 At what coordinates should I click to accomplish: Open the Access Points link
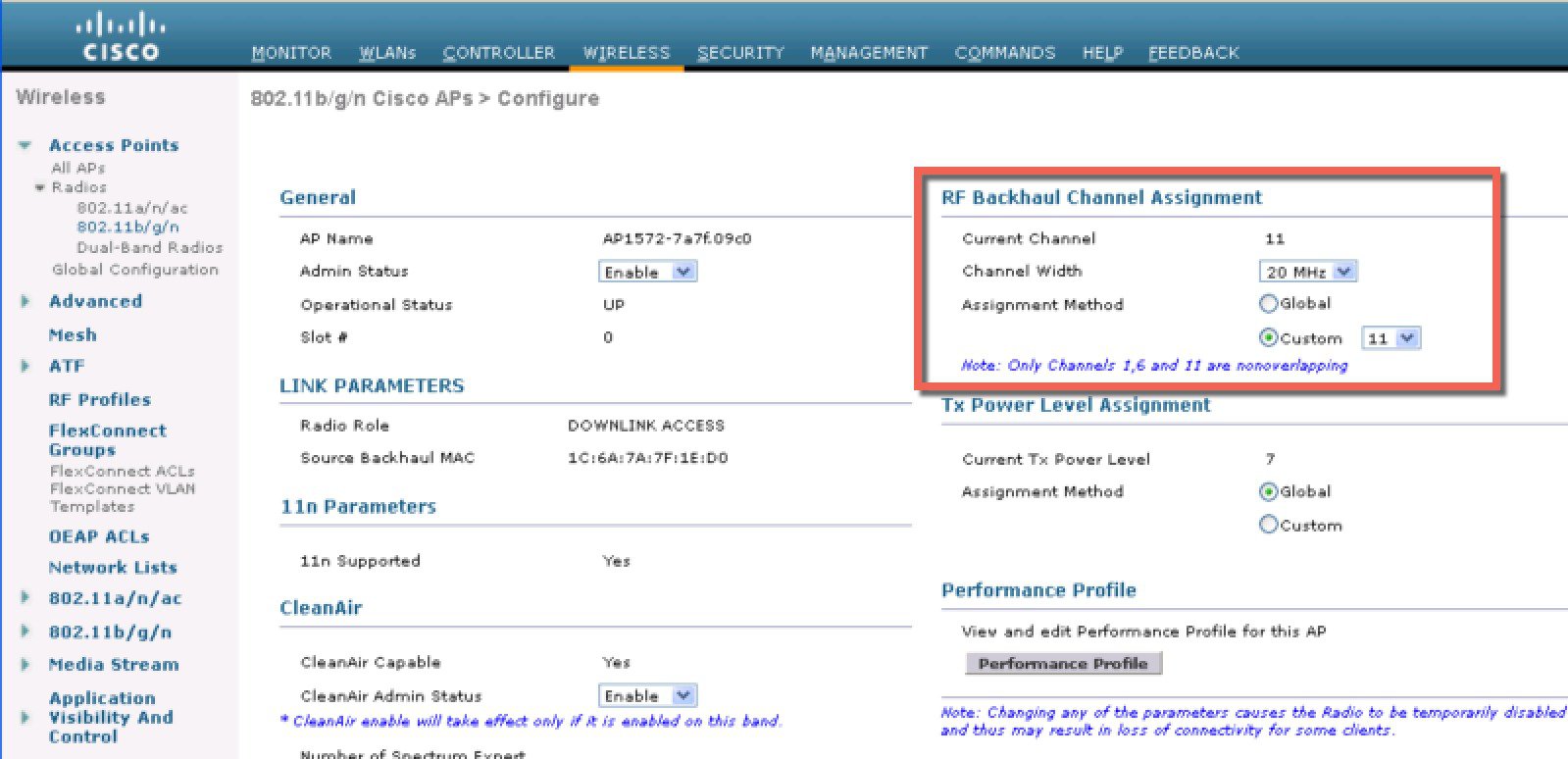[x=114, y=145]
